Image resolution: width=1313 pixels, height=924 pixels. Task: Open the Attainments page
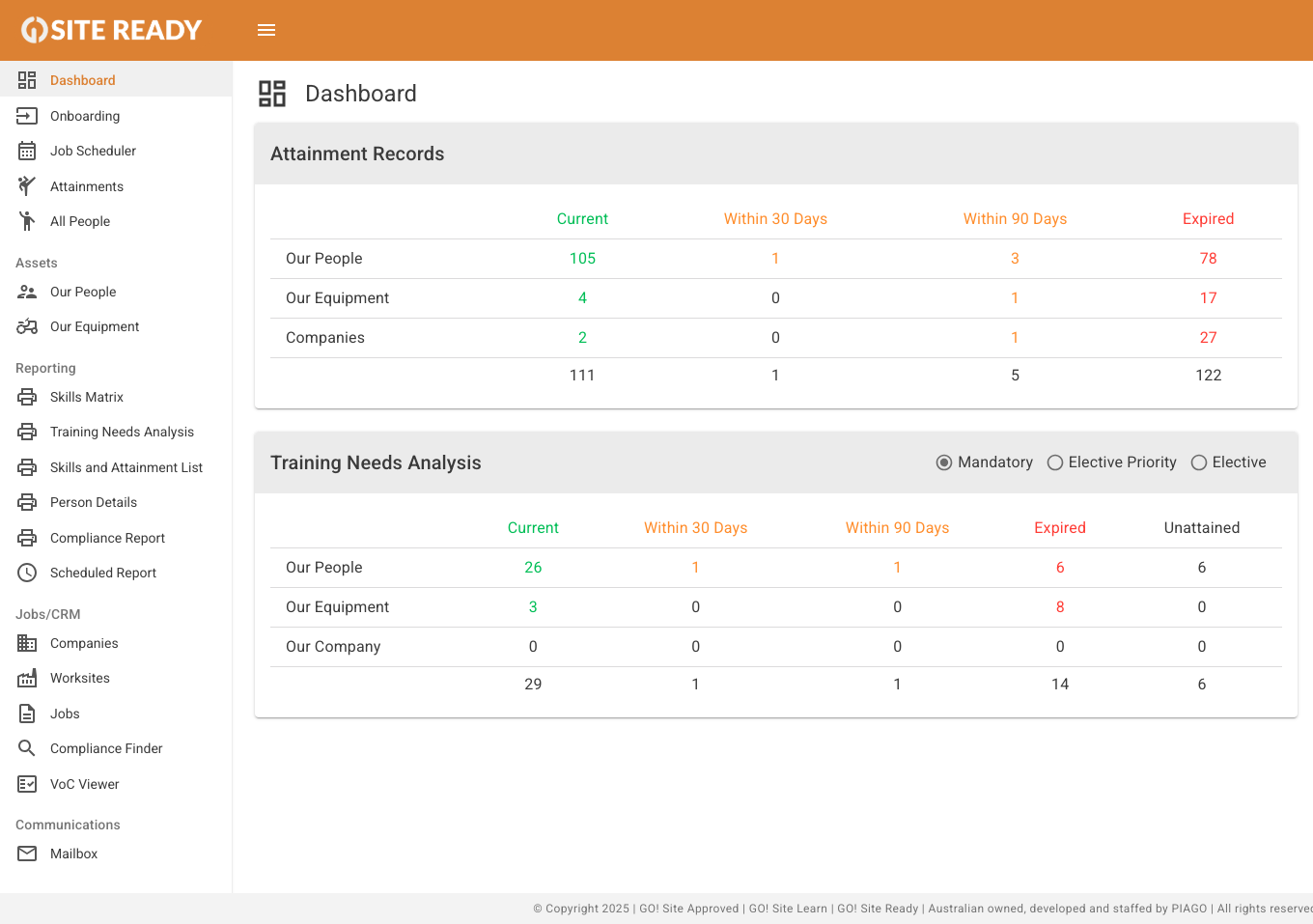(x=116, y=186)
